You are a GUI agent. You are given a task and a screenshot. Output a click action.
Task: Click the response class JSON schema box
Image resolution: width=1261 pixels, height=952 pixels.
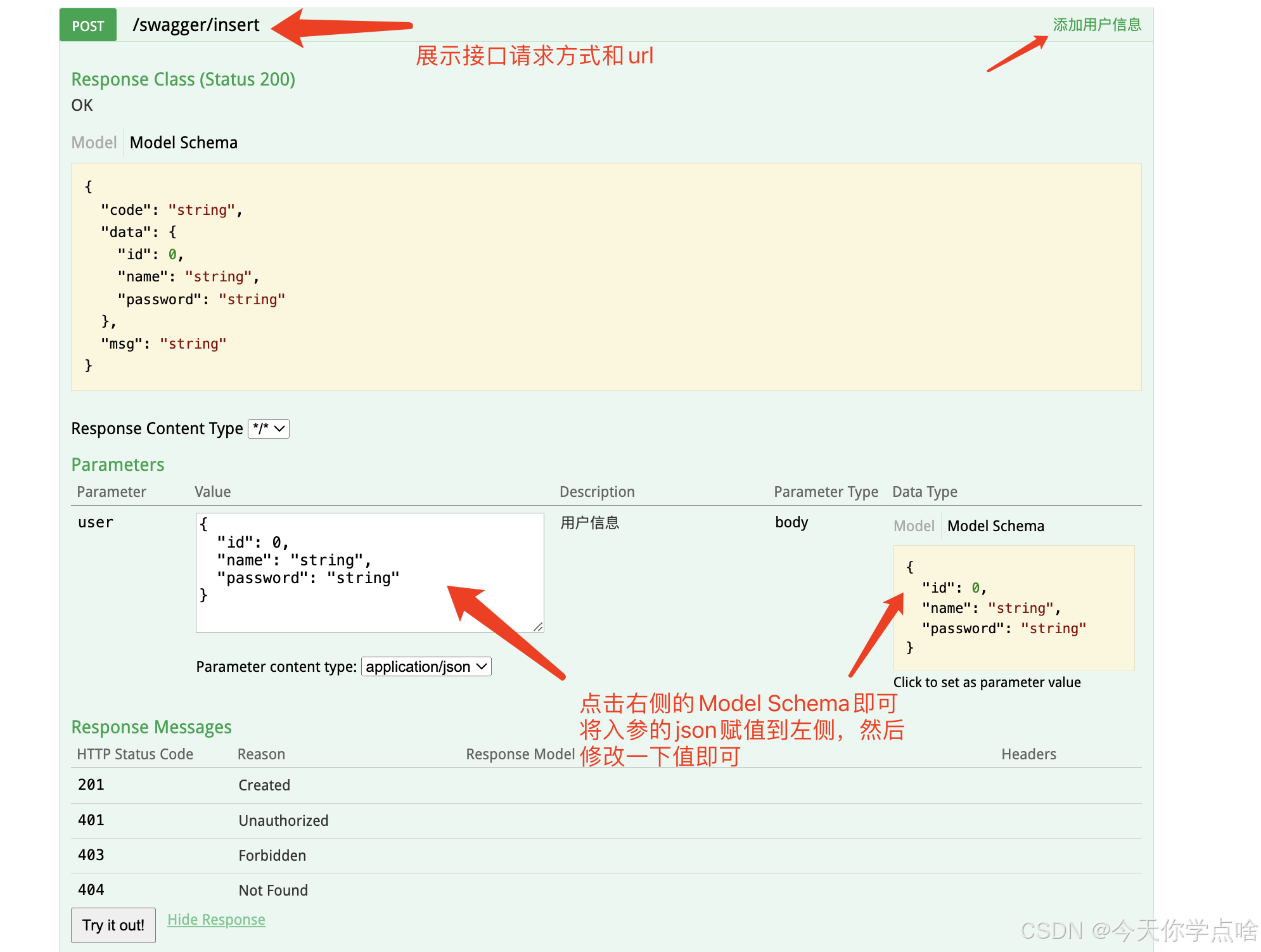(x=605, y=276)
